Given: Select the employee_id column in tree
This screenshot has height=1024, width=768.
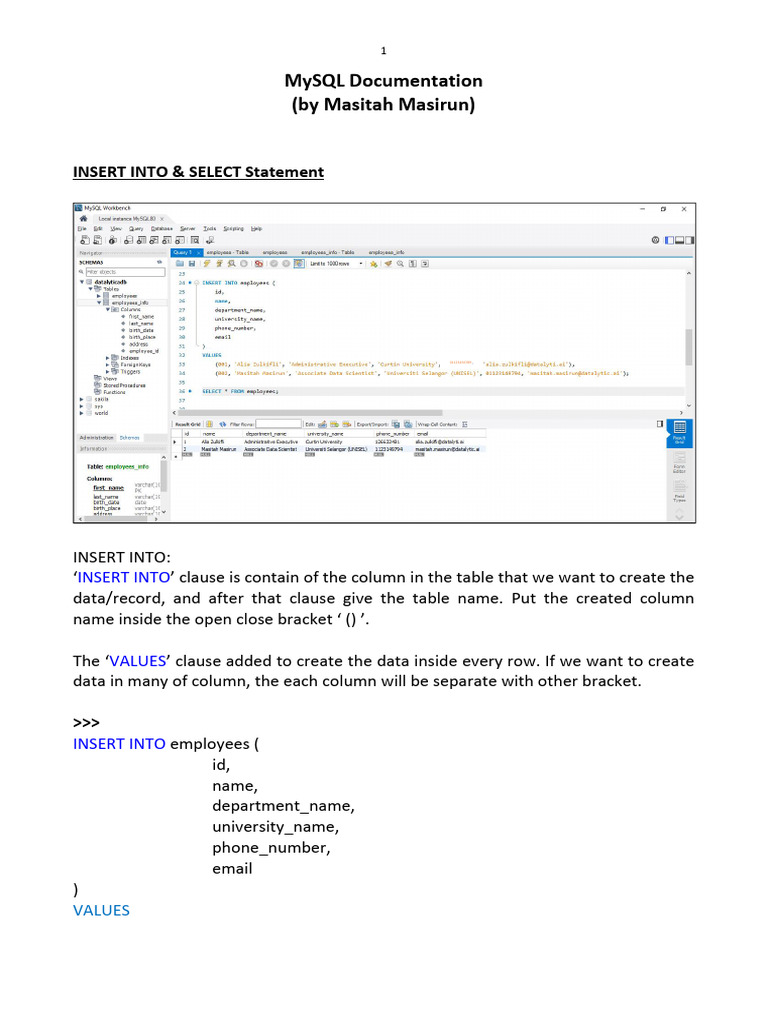Looking at the screenshot, I should click(144, 351).
